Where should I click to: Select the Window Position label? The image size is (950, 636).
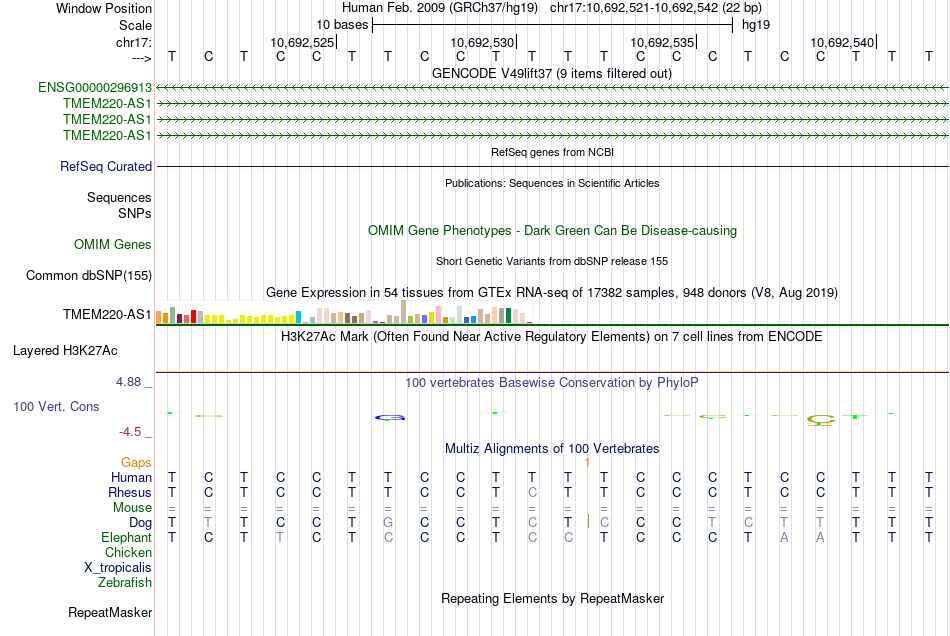point(104,8)
